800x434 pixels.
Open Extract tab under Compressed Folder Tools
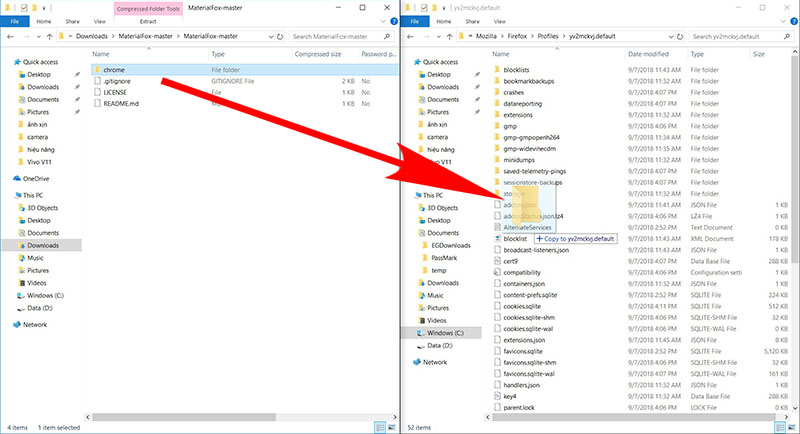click(148, 21)
